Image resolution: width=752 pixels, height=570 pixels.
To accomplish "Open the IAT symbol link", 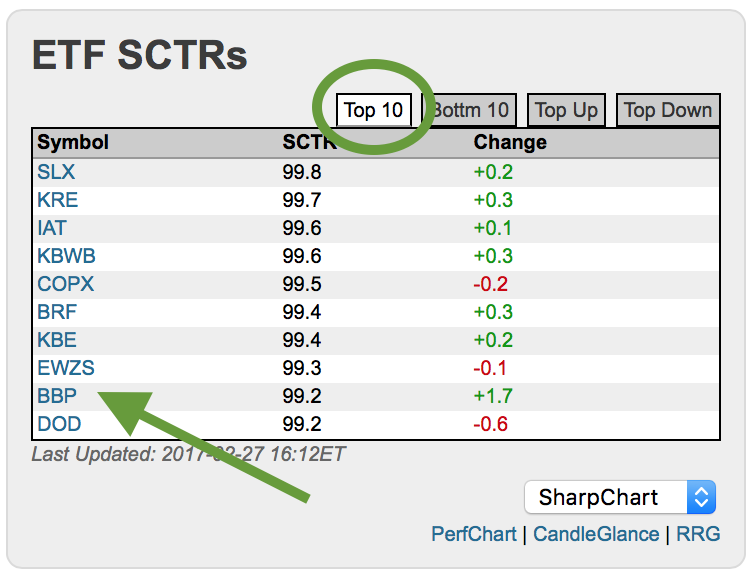I will (x=52, y=228).
